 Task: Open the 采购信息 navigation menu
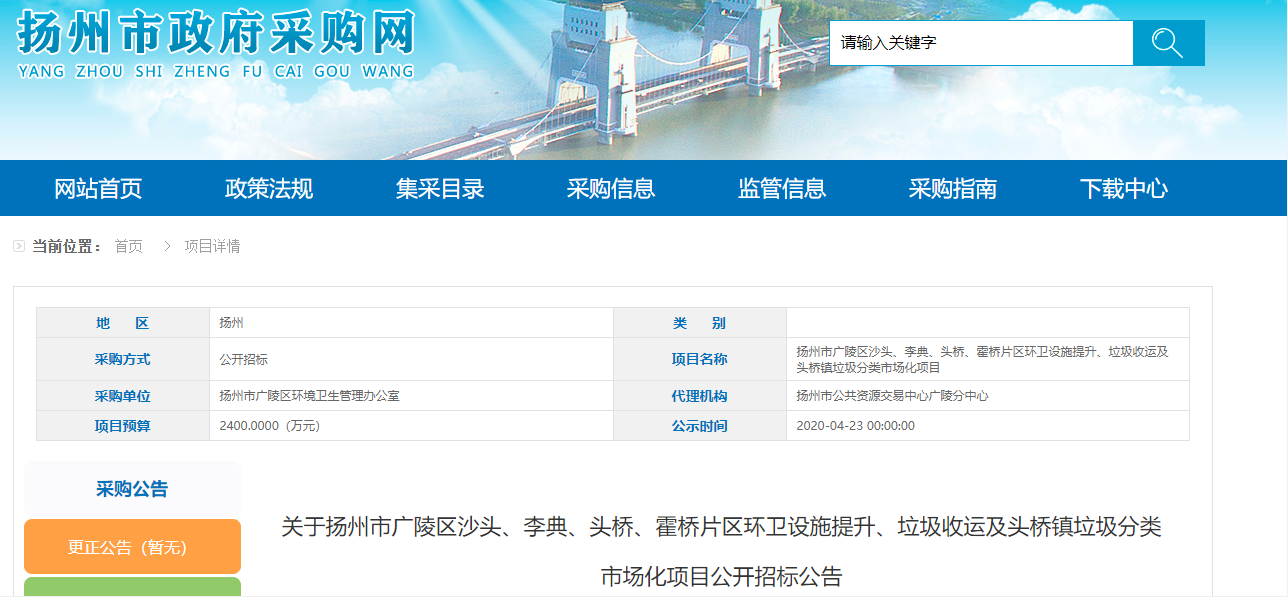(611, 188)
